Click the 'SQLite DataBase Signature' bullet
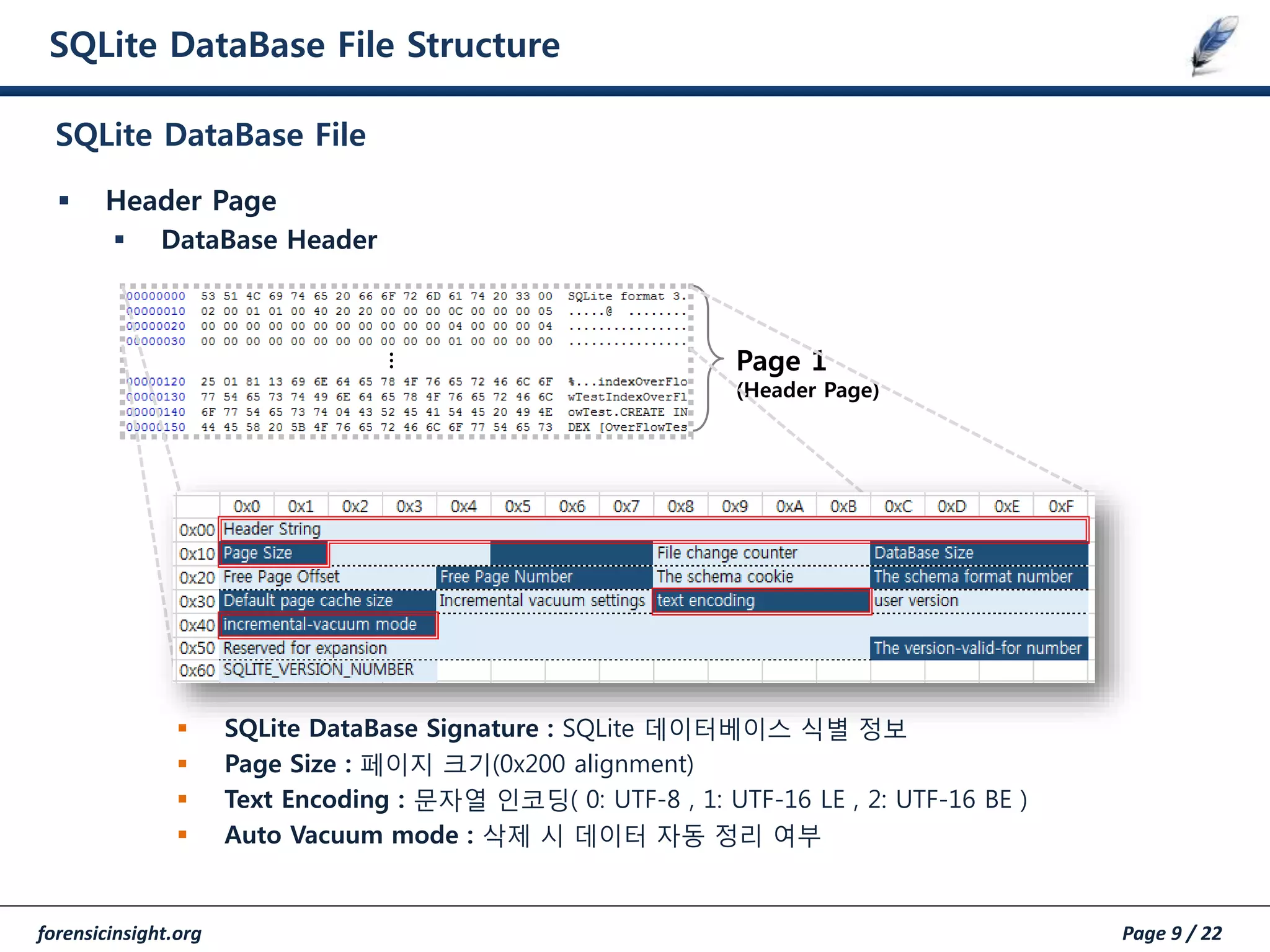The height and width of the screenshot is (952, 1270). (x=566, y=728)
